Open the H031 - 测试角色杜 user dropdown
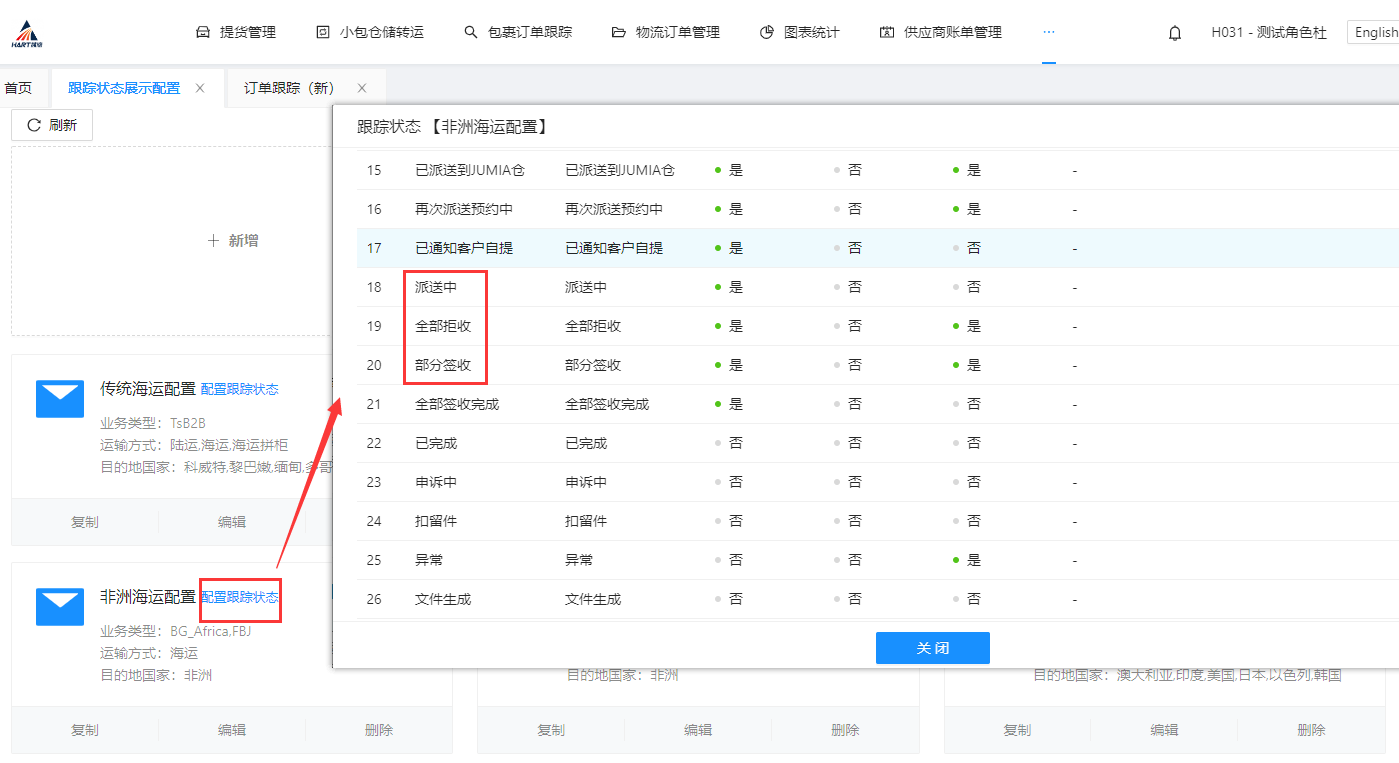1399x763 pixels. coord(1268,32)
